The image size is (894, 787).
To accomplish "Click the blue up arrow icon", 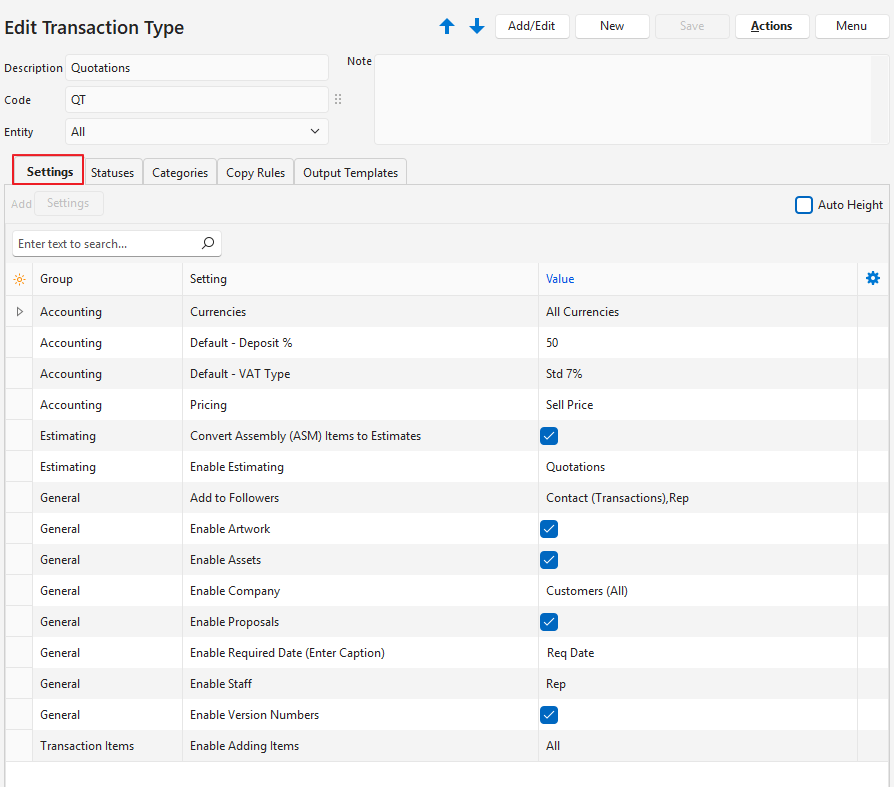I will pyautogui.click(x=447, y=27).
